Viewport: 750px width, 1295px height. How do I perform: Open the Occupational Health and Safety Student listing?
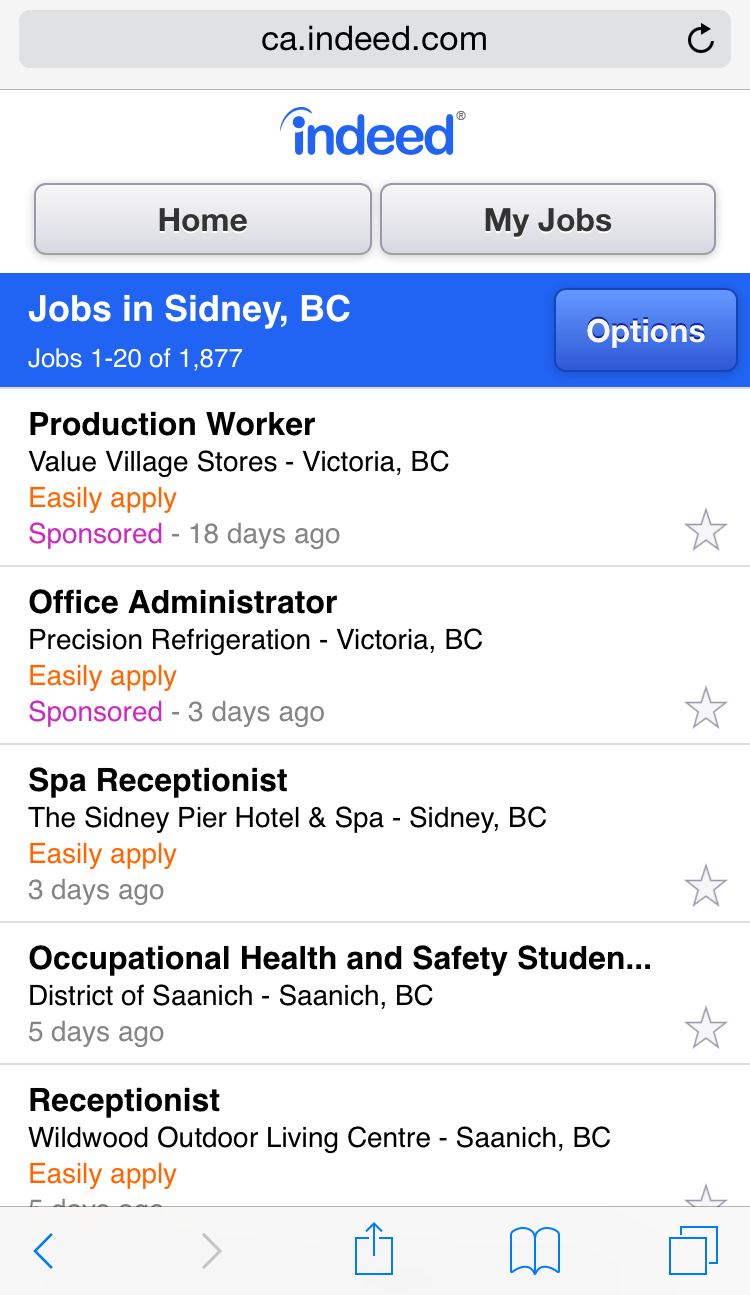tap(340, 958)
